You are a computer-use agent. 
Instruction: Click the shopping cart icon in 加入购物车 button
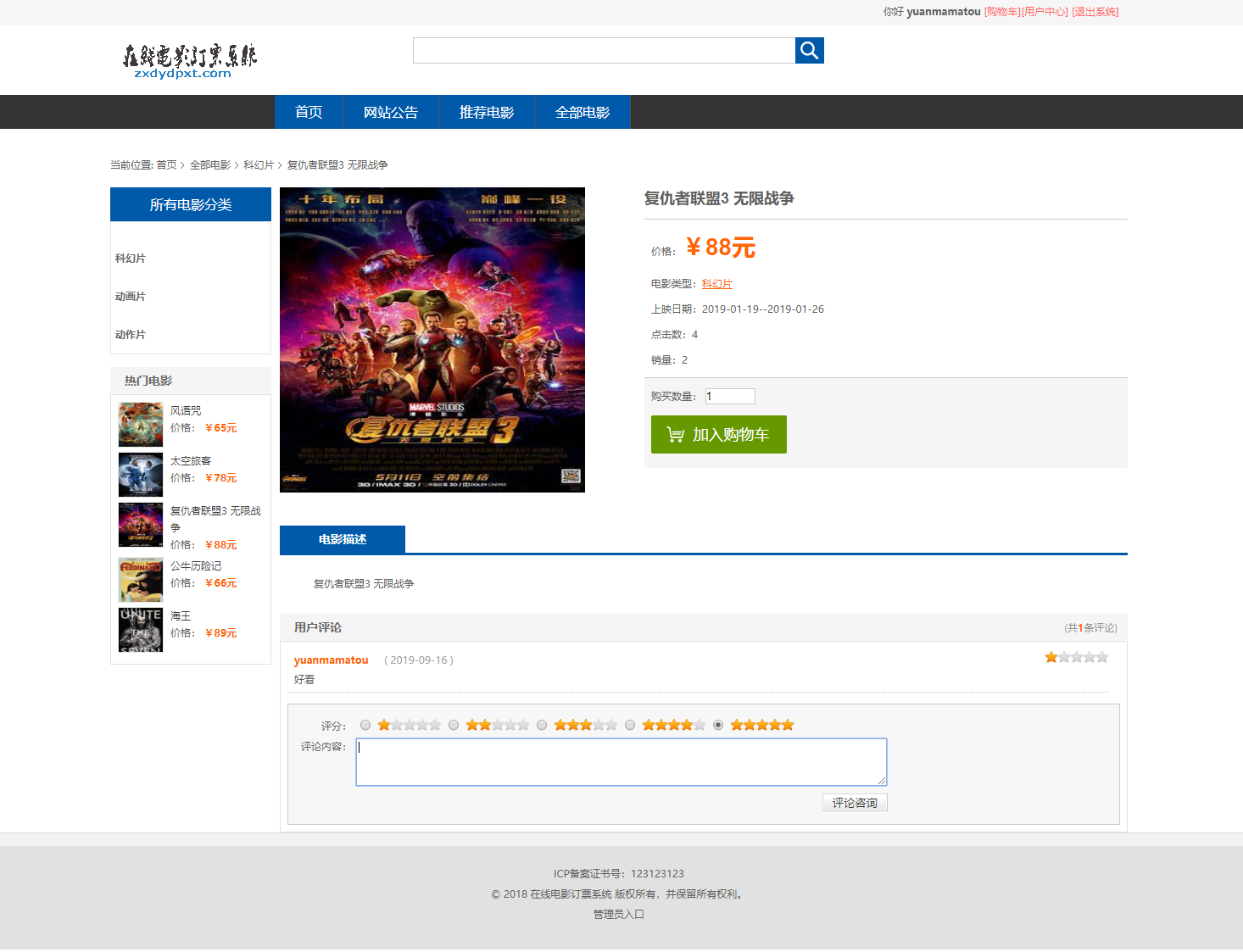tap(675, 433)
